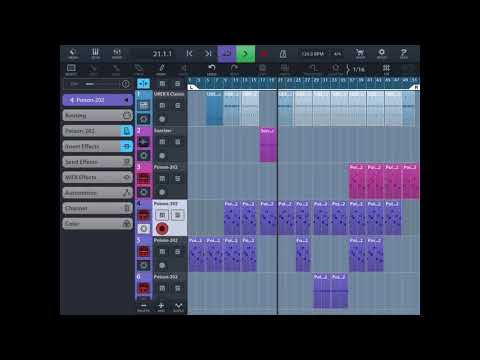Choose the Draw pencil tool

pos(161,70)
